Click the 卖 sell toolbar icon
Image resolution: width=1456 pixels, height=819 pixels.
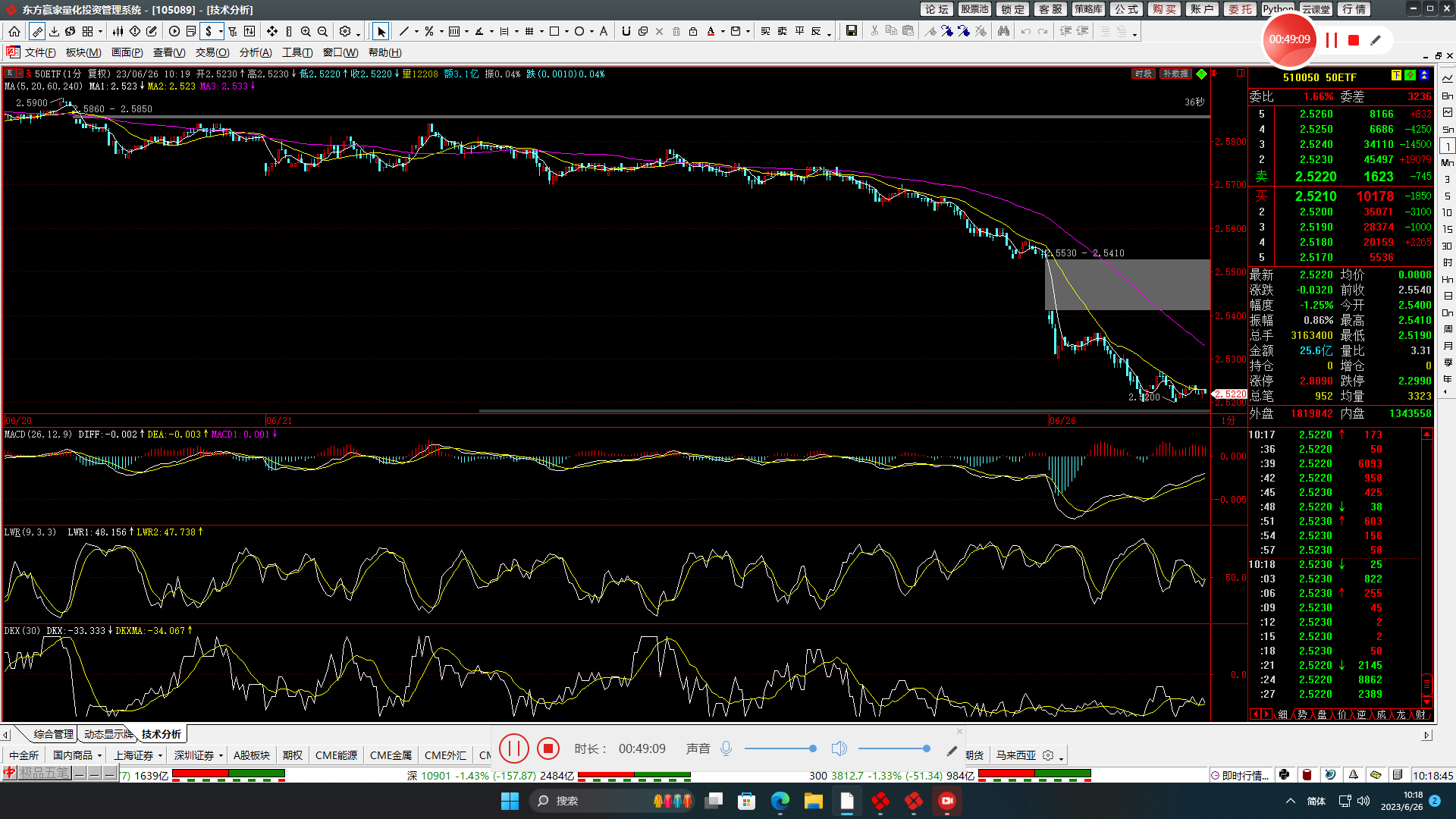point(782,31)
